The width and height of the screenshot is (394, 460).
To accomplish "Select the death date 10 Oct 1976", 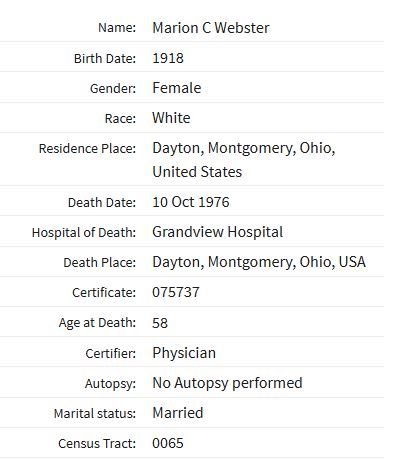I will (x=191, y=202).
